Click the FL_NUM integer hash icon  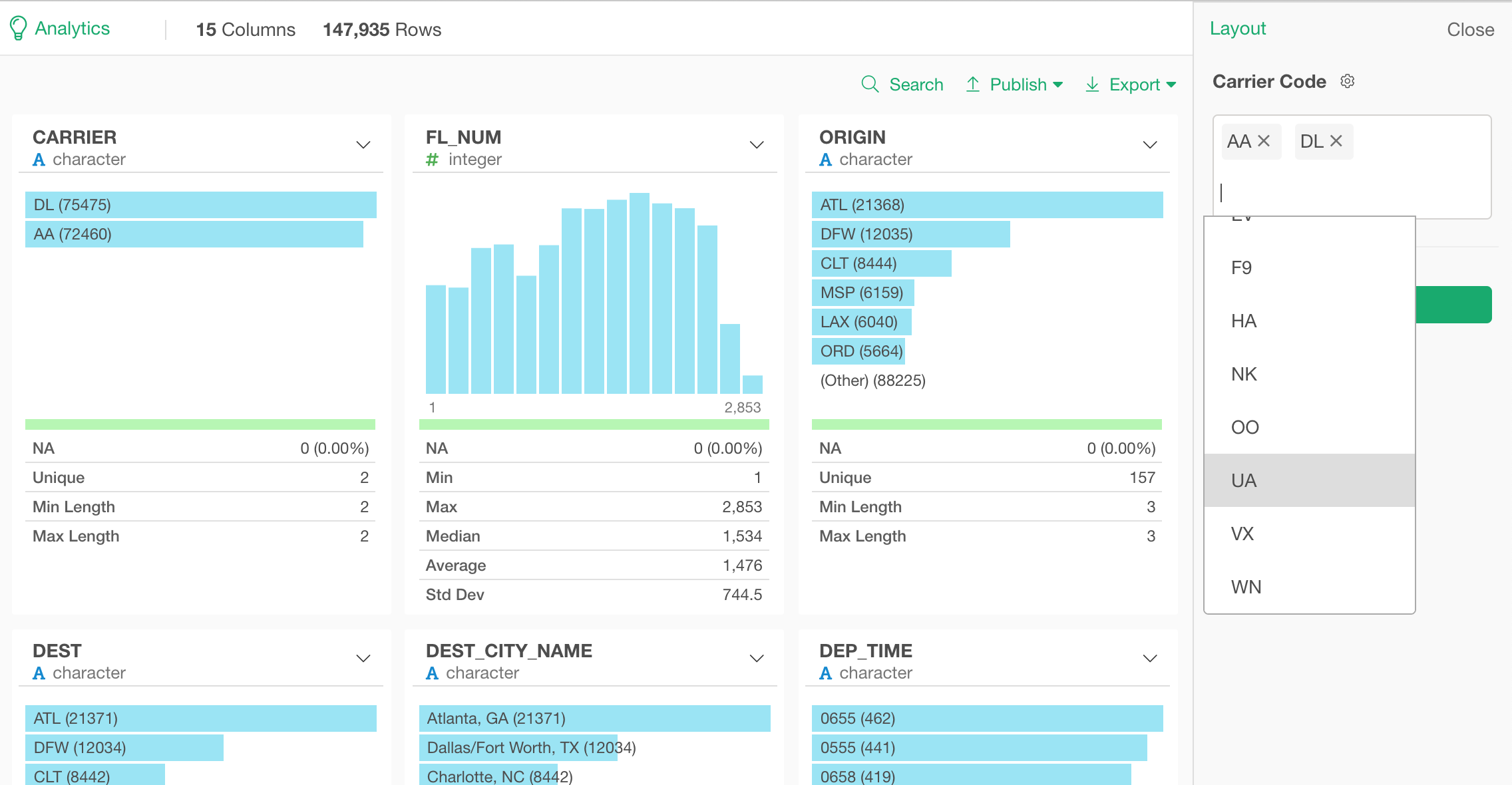tap(433, 160)
